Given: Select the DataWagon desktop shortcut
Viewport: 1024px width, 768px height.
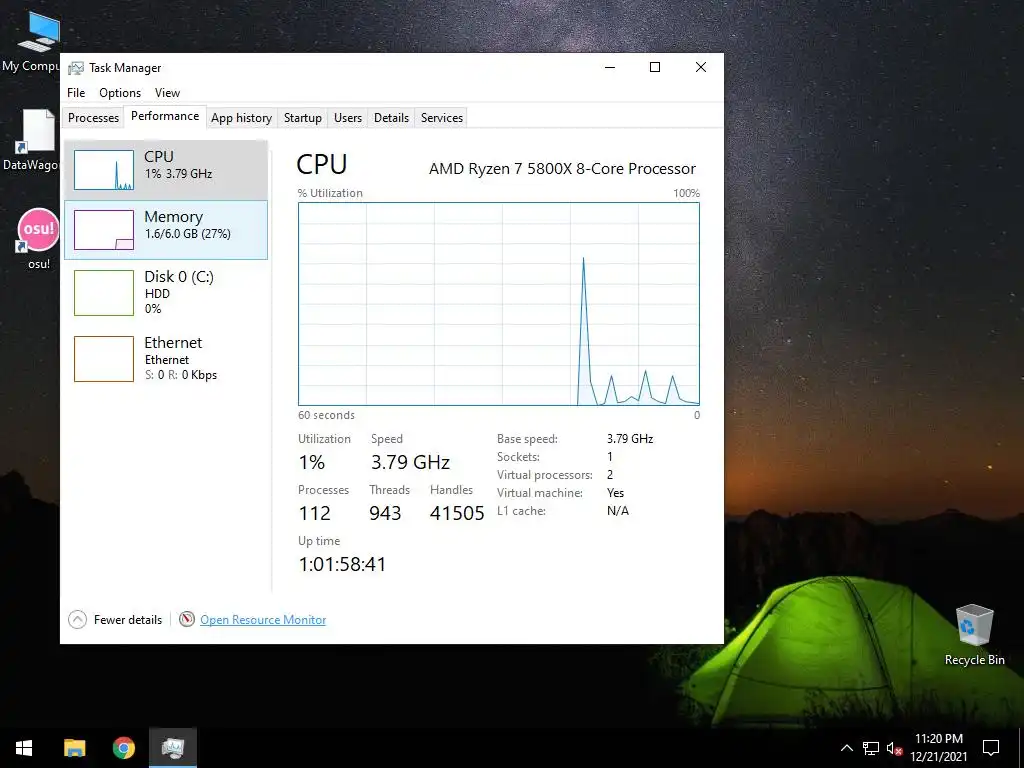Looking at the screenshot, I should point(34,140).
